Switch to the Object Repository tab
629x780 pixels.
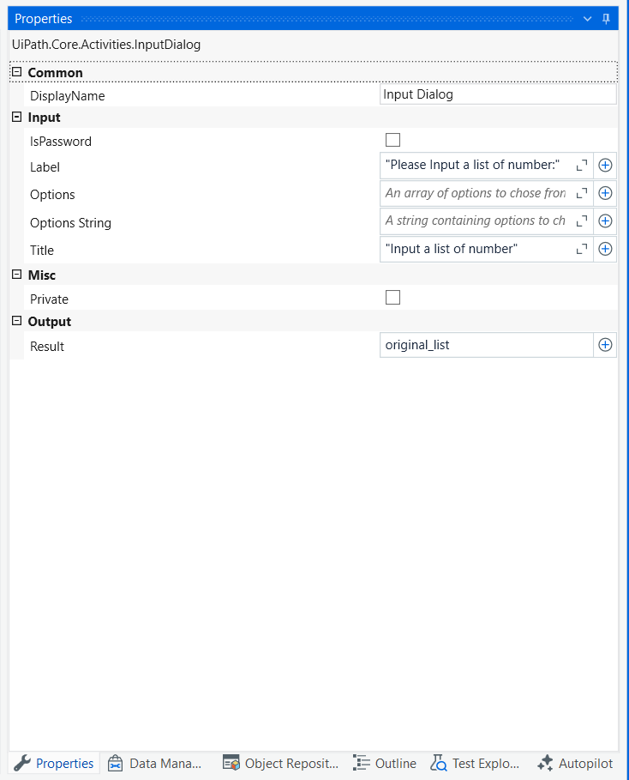click(x=281, y=763)
